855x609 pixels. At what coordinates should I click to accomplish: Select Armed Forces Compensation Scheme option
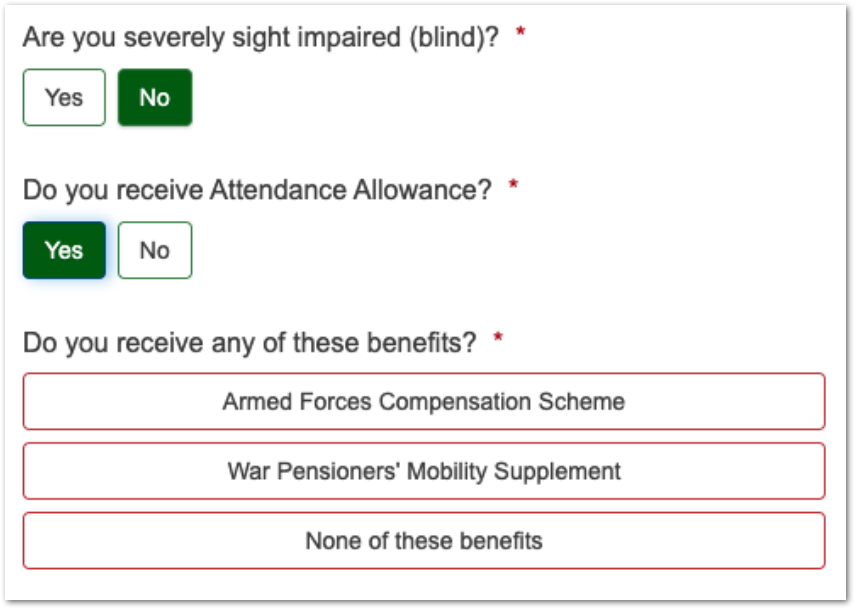(x=423, y=402)
